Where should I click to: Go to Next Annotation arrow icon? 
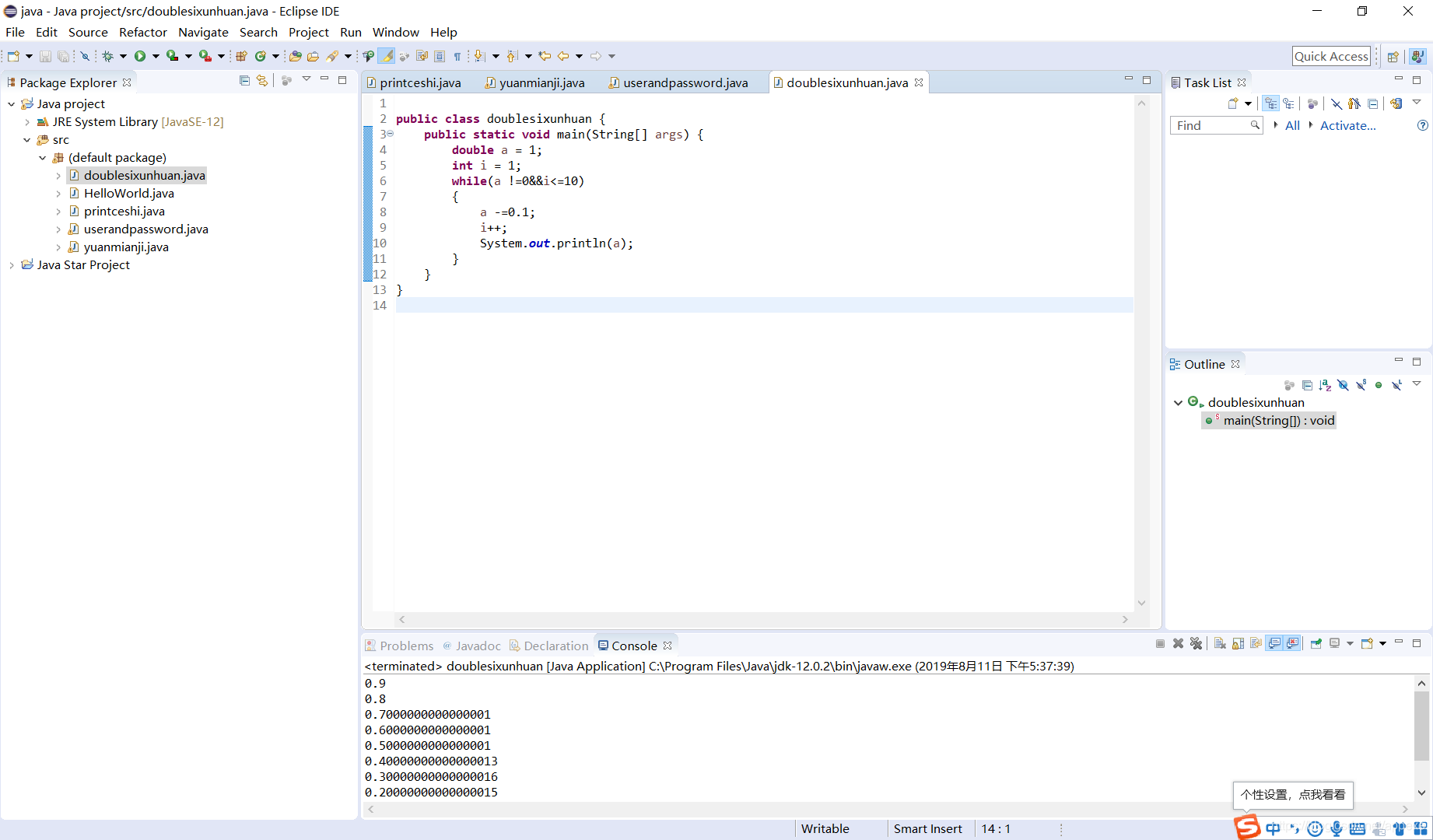pos(479,56)
